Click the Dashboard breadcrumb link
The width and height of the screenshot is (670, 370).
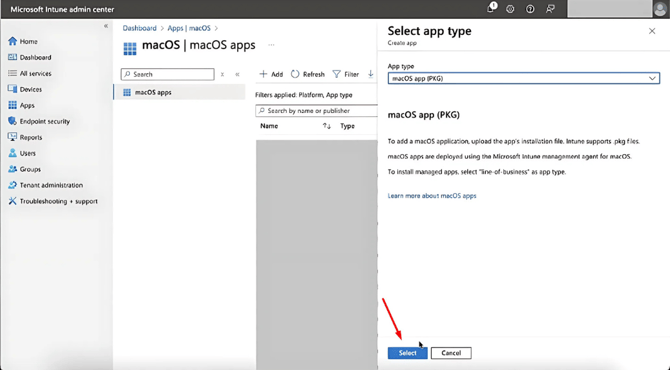[139, 28]
